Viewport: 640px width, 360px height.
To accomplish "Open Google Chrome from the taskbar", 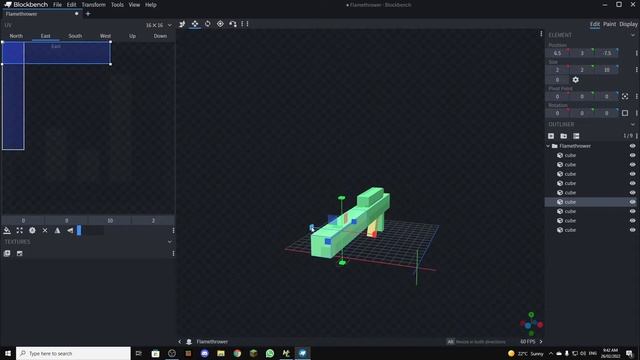I will pos(237,353).
